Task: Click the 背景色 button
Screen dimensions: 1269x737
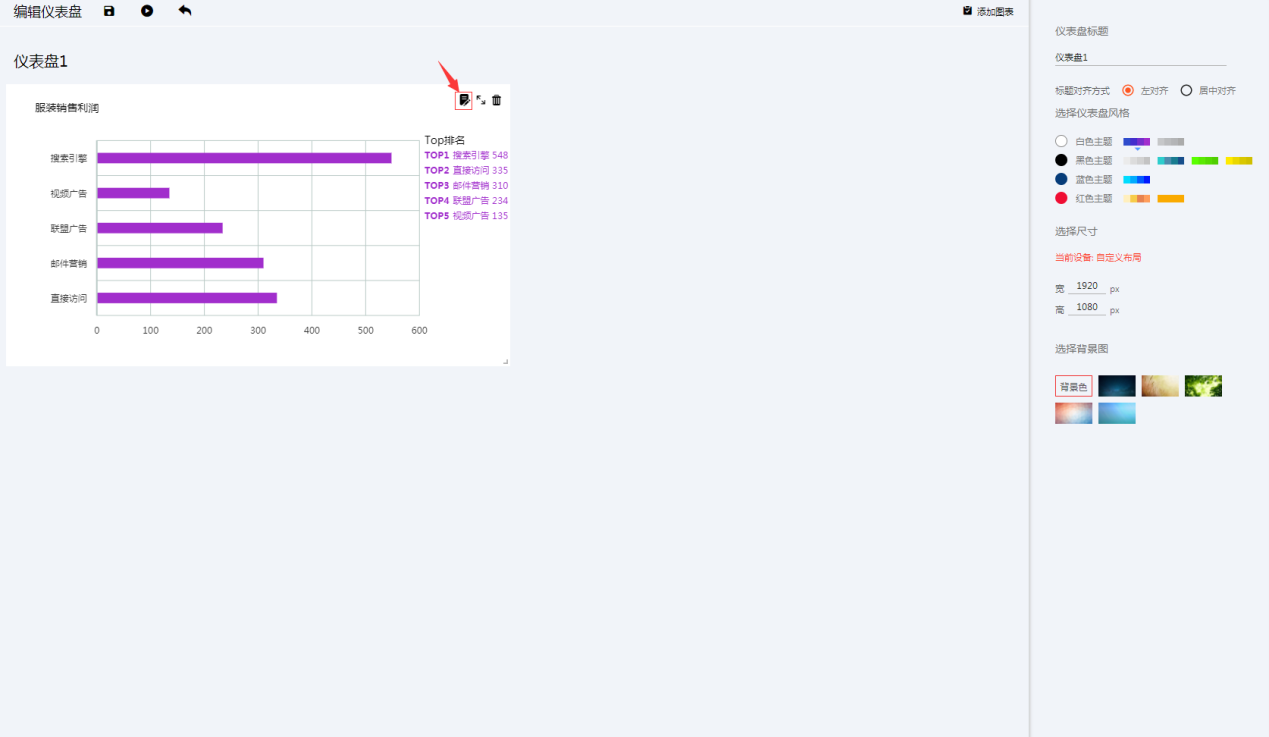Action: 1074,386
